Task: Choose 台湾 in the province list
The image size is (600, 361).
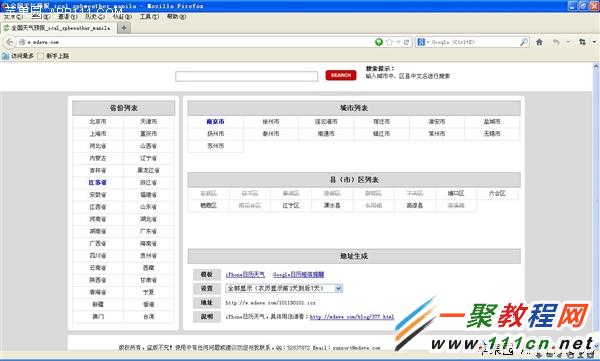Action: [x=148, y=317]
